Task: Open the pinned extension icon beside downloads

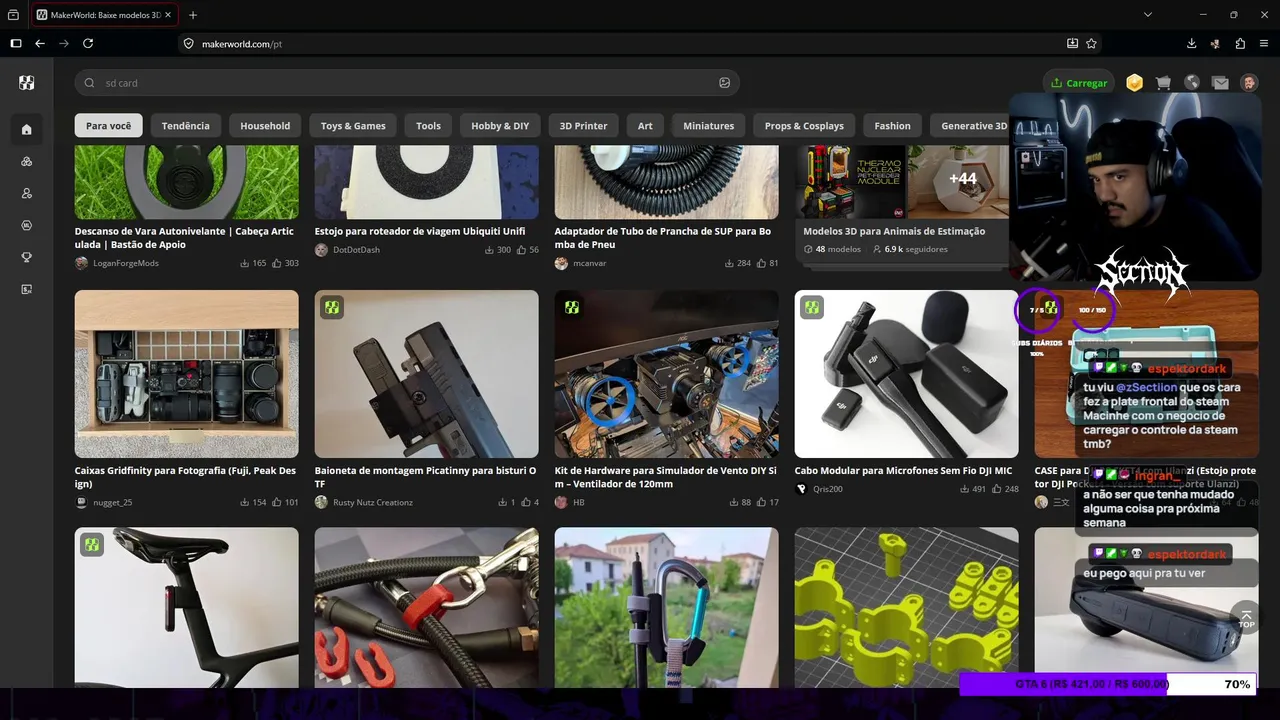Action: pos(1216,44)
